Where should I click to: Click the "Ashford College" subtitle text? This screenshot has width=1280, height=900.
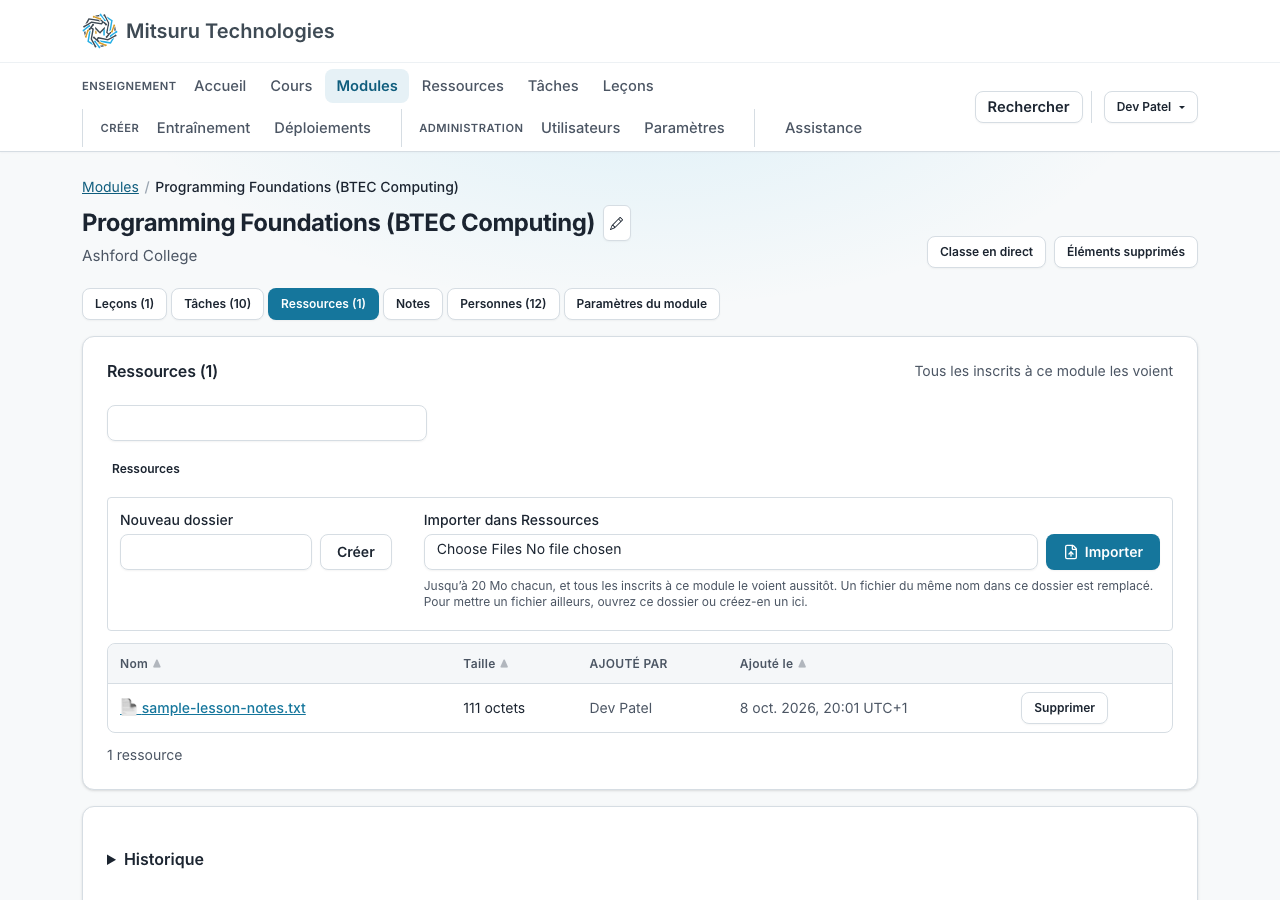click(140, 256)
